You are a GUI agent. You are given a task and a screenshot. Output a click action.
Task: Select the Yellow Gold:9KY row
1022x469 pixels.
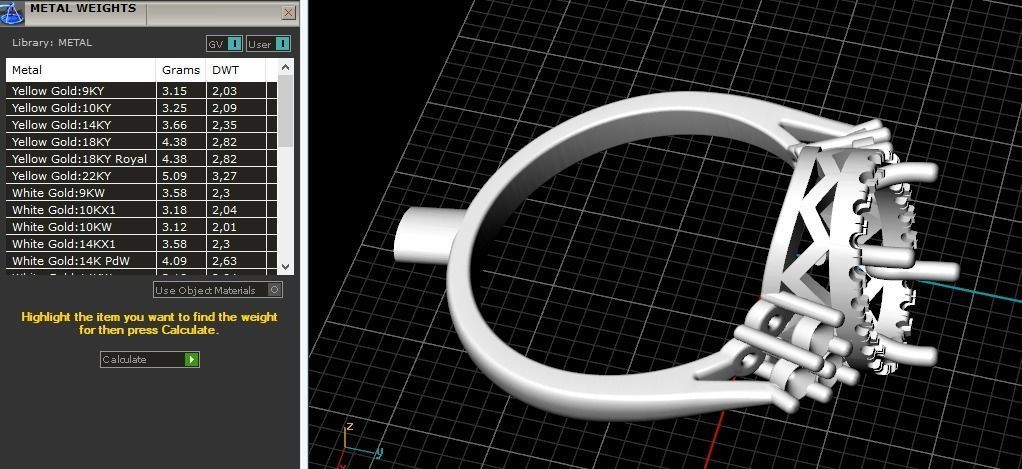141,91
